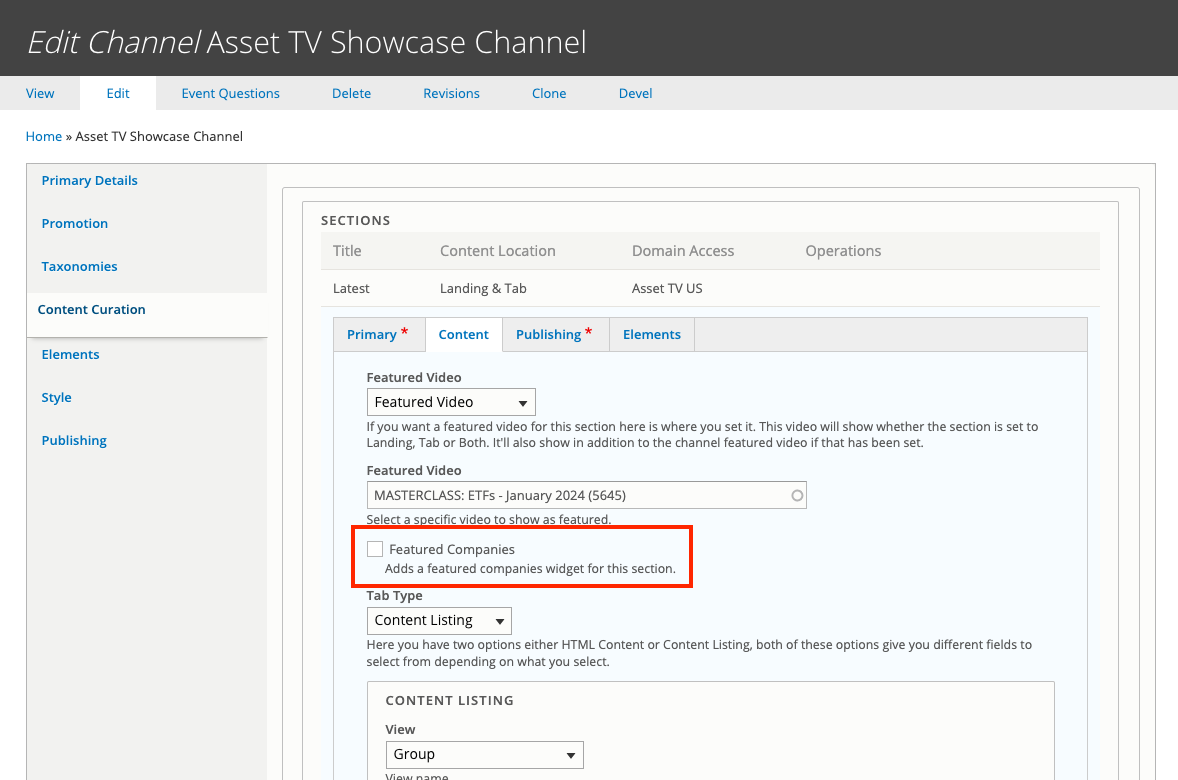Open Publishing in the left sidebar

click(x=74, y=440)
